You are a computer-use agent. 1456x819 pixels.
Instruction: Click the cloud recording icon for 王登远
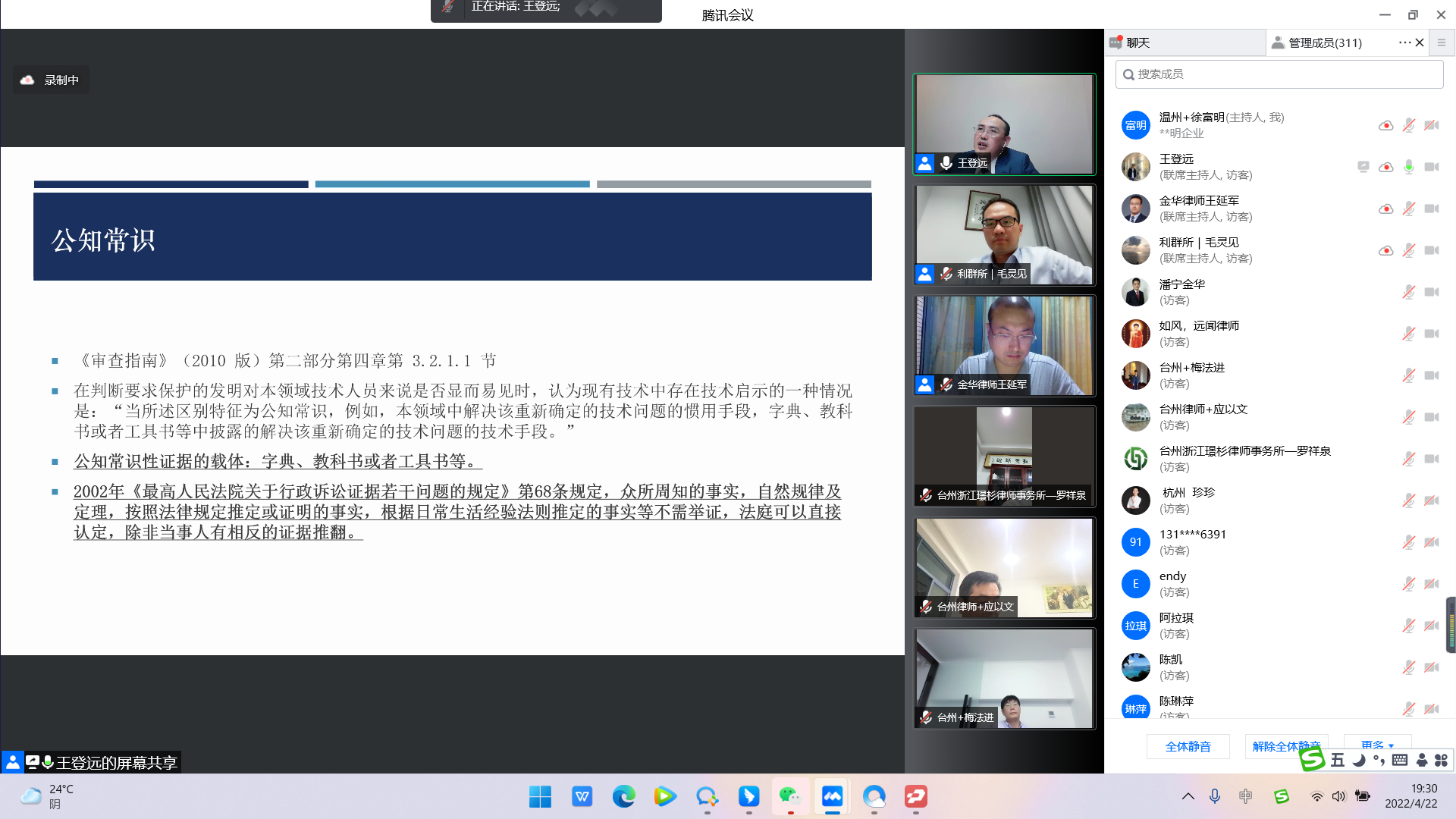point(1385,167)
